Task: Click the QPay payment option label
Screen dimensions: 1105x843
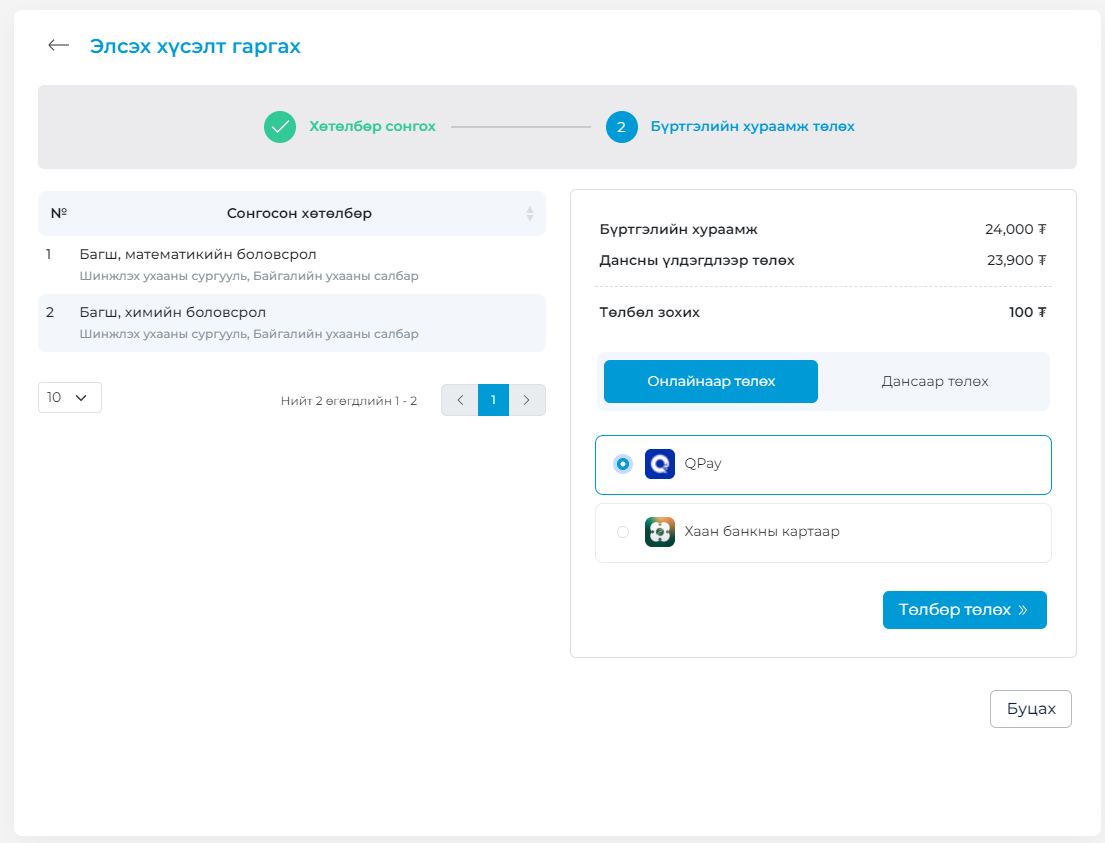Action: (703, 464)
